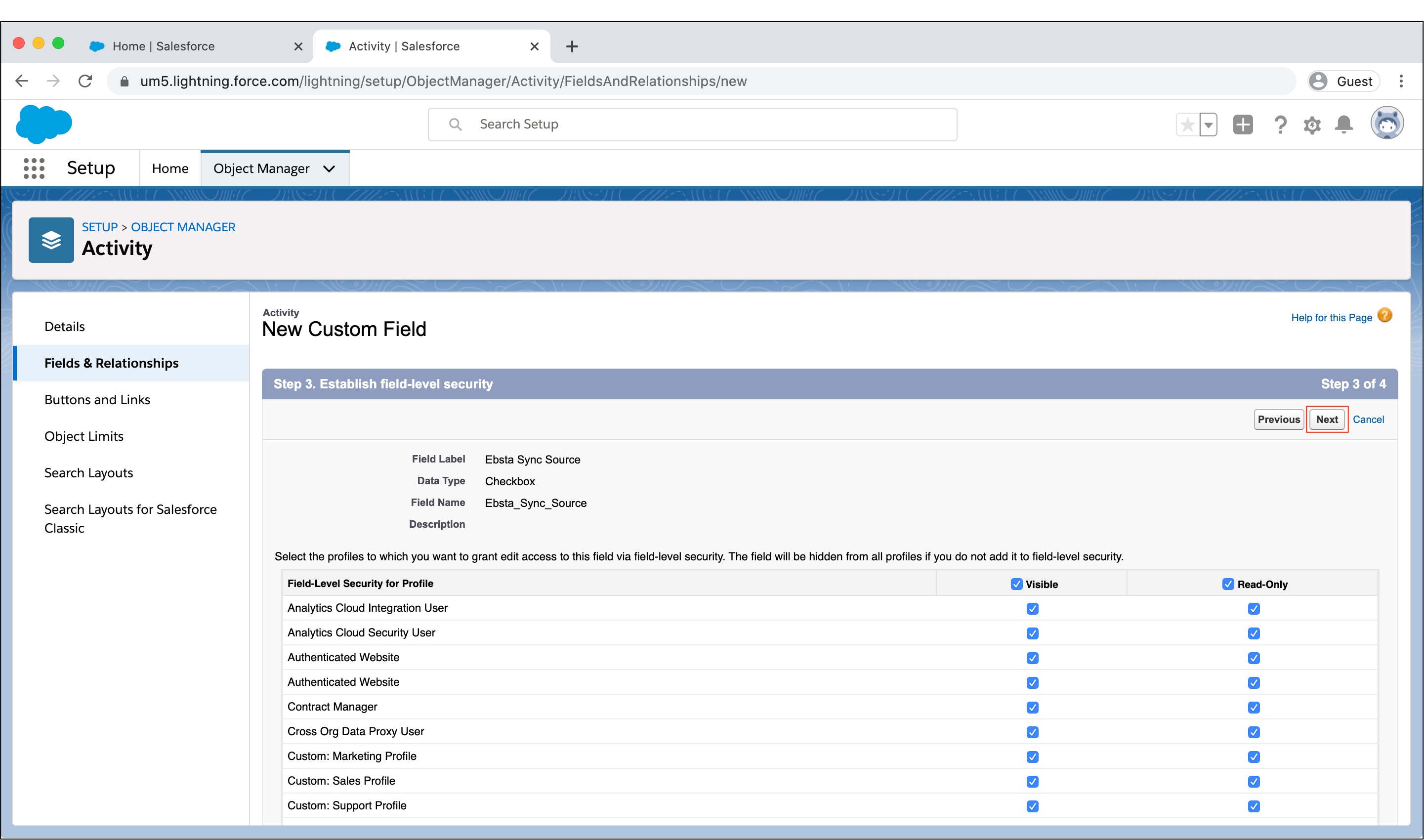
Task: Open the App Launcher grid icon
Action: [34, 168]
